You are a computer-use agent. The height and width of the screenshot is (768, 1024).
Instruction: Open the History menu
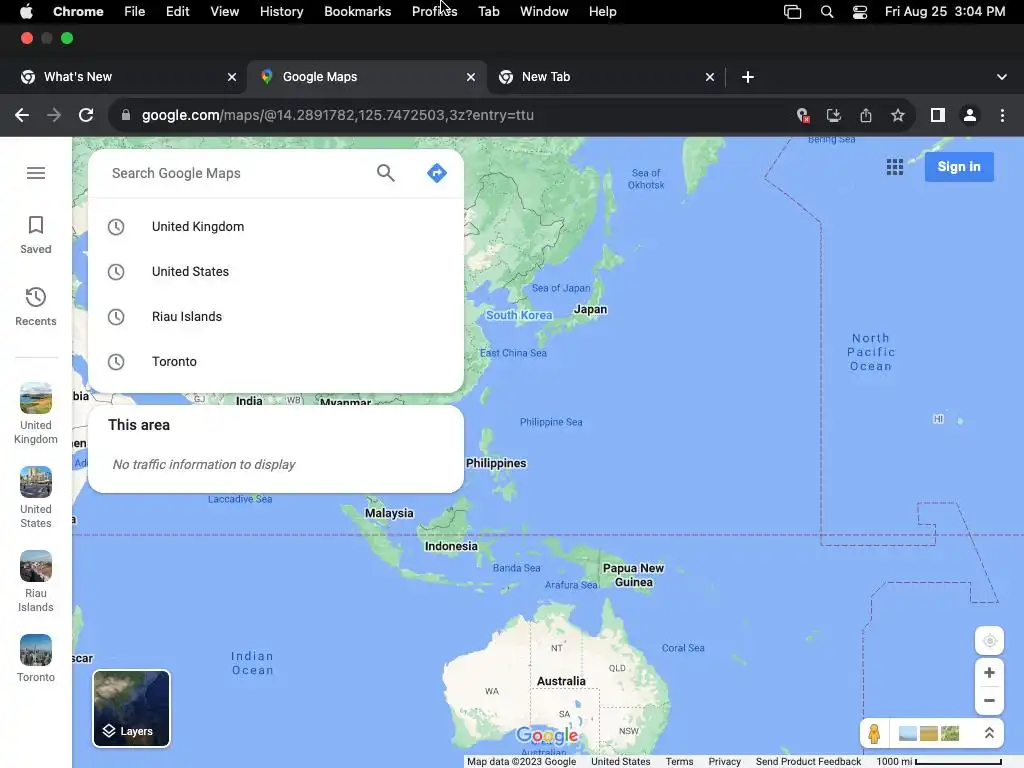[281, 12]
